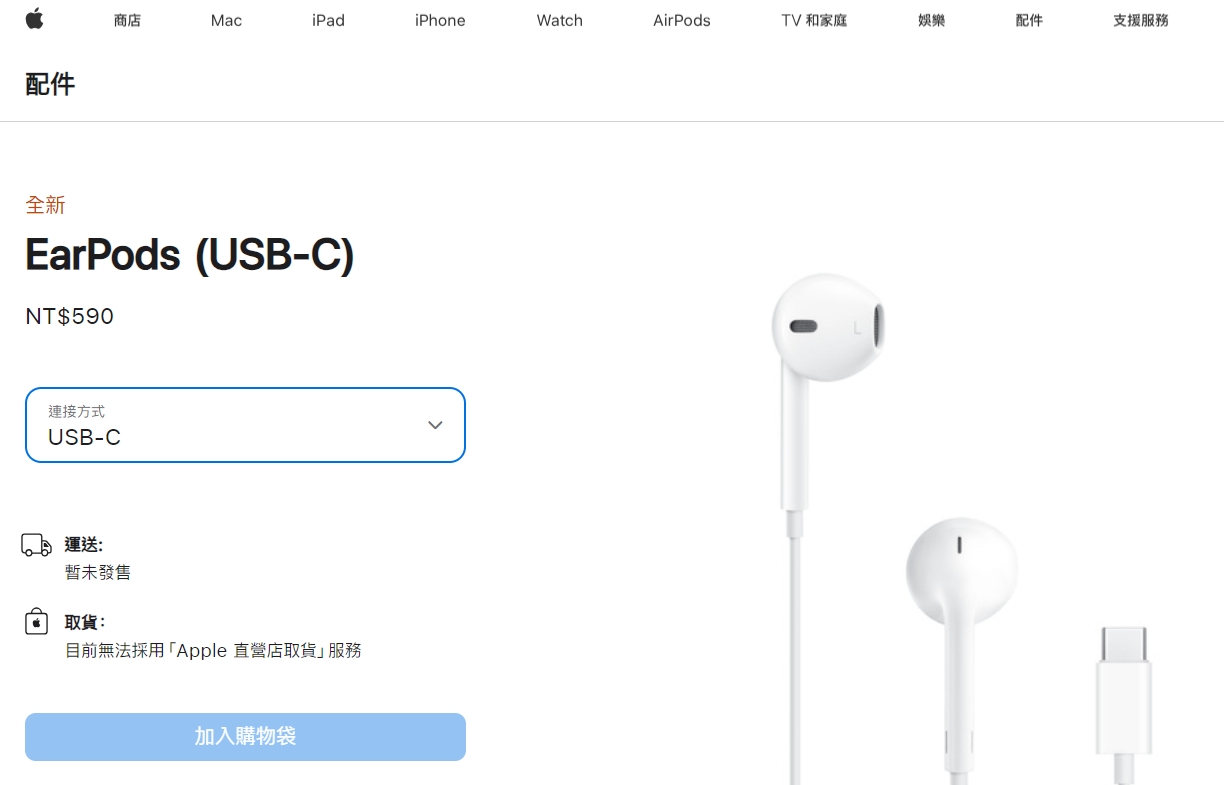Click the delivery truck icon
This screenshot has height=785, width=1224.
point(37,545)
